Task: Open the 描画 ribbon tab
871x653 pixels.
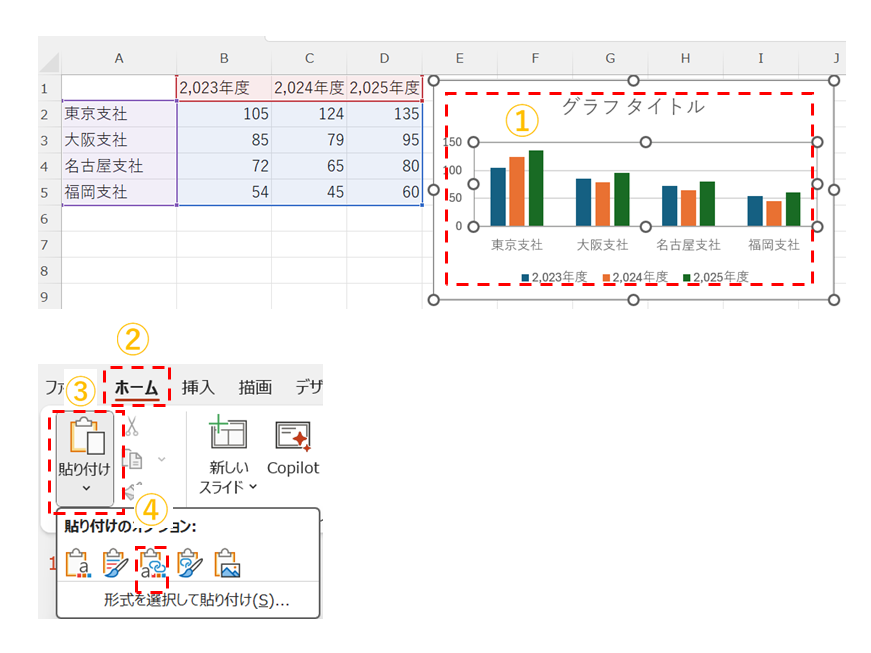Action: (x=255, y=388)
